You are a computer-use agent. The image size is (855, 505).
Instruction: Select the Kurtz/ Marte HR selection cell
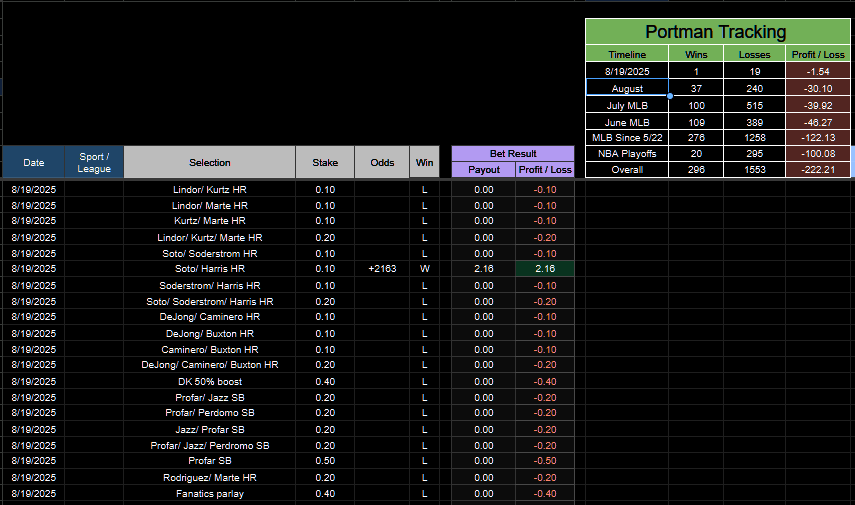point(209,220)
